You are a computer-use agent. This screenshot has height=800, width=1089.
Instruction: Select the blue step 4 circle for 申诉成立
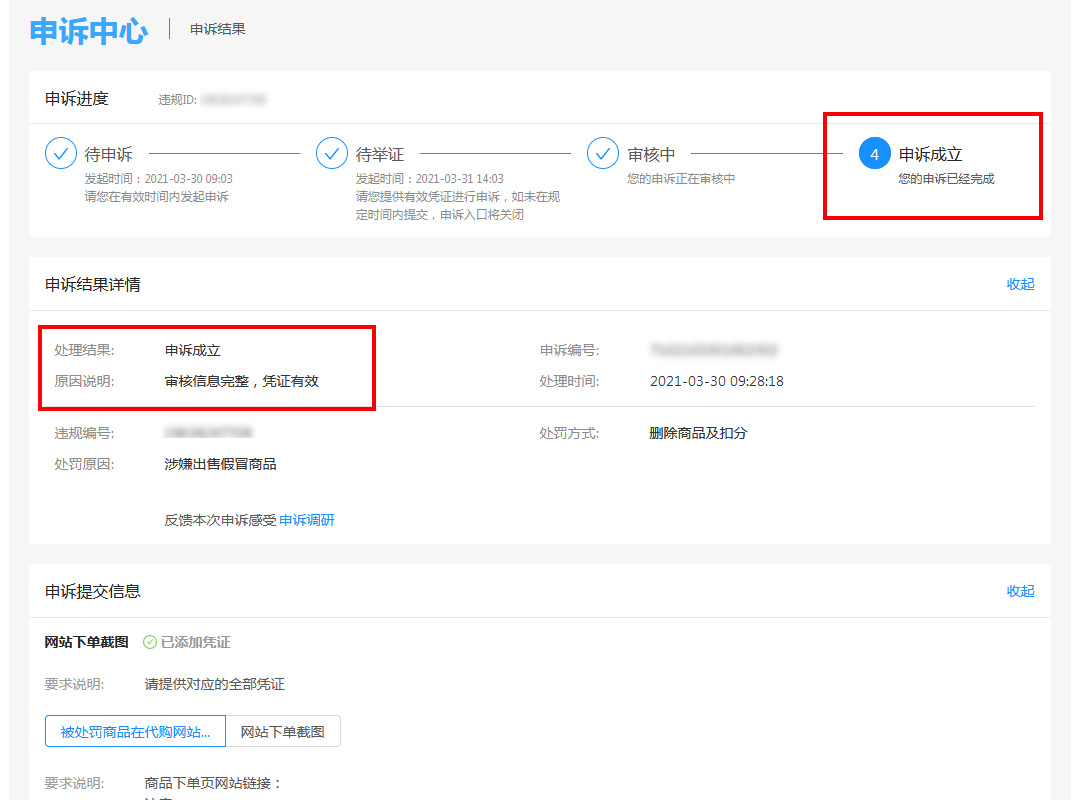pyautogui.click(x=874, y=154)
